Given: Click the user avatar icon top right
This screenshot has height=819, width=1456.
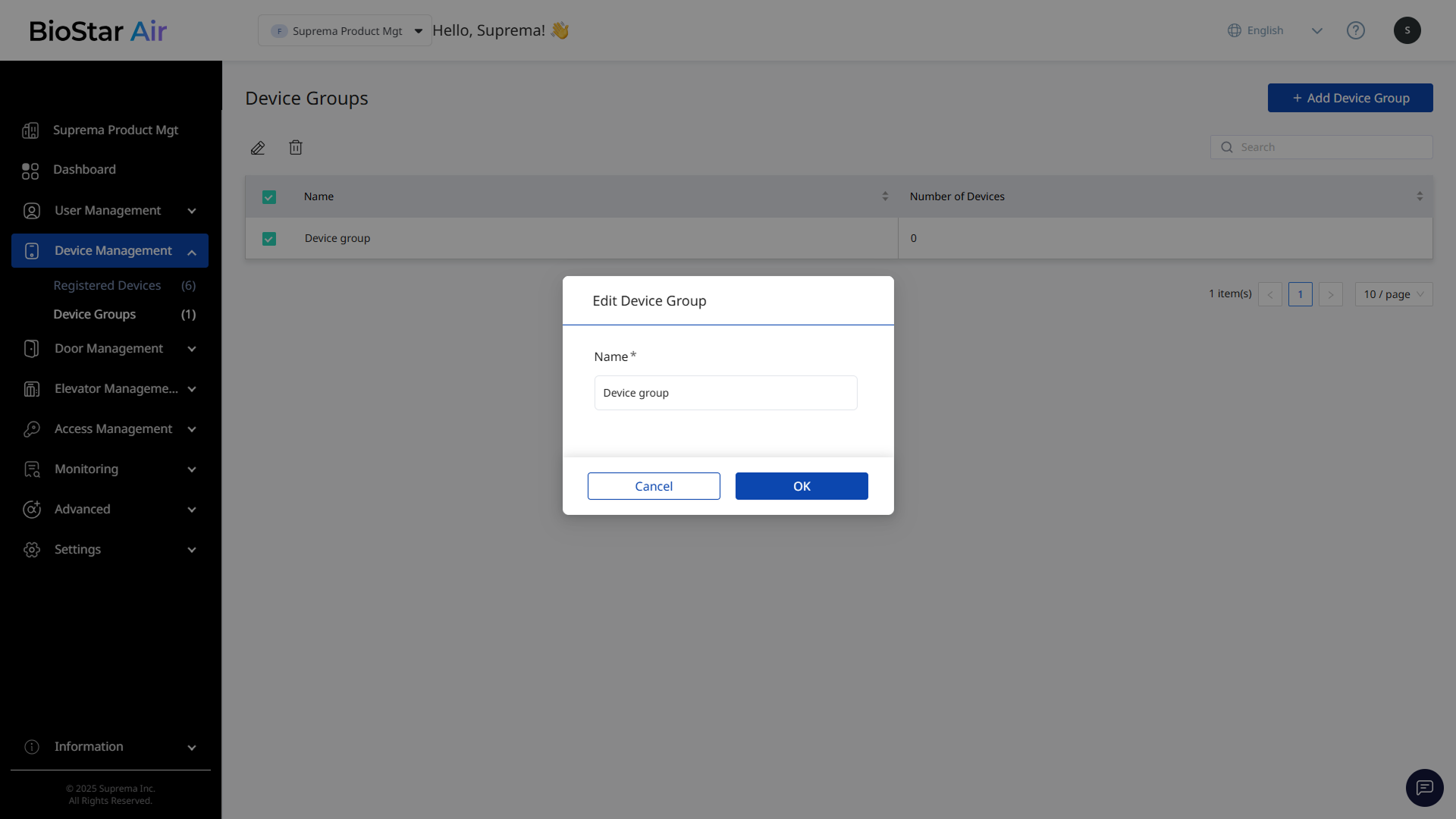Looking at the screenshot, I should (x=1407, y=30).
